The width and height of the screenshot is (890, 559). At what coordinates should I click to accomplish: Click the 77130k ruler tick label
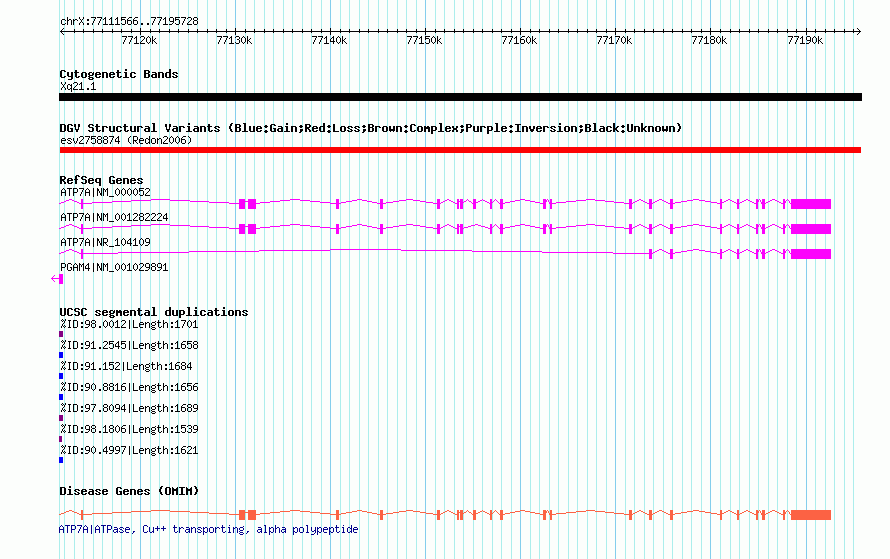[234, 40]
